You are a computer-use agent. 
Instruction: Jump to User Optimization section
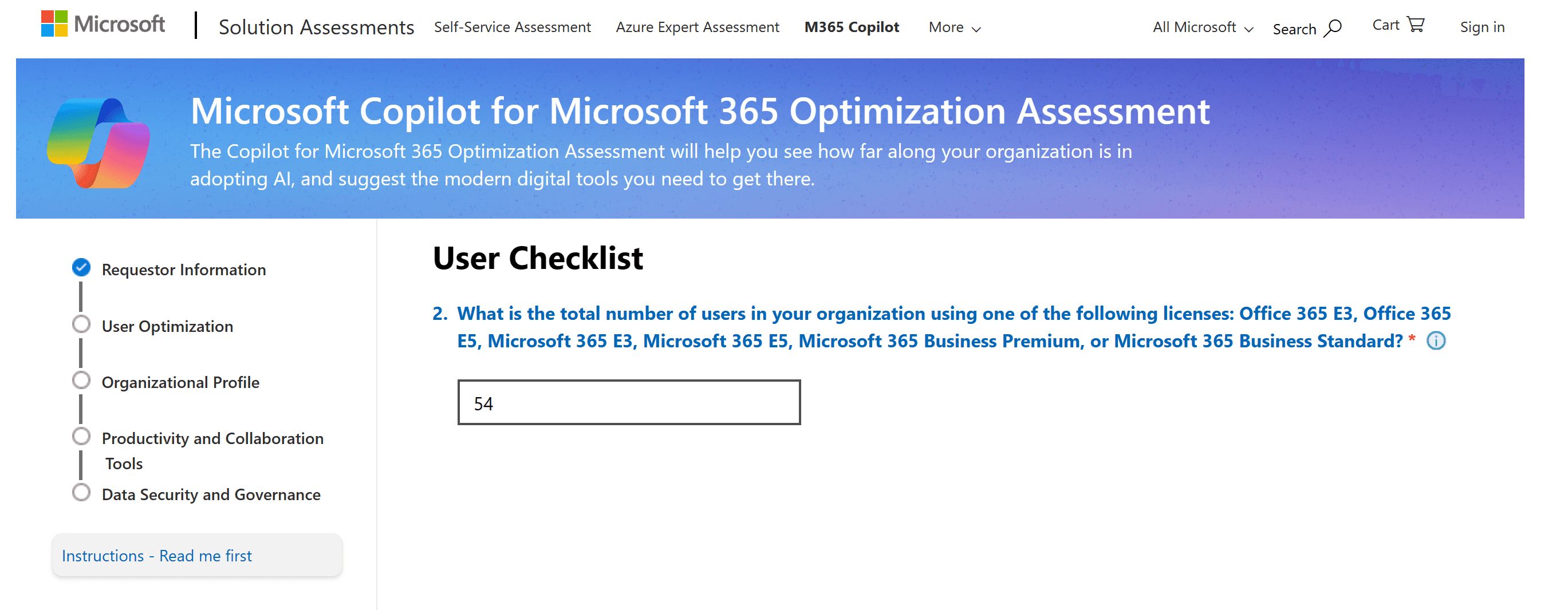pos(167,326)
